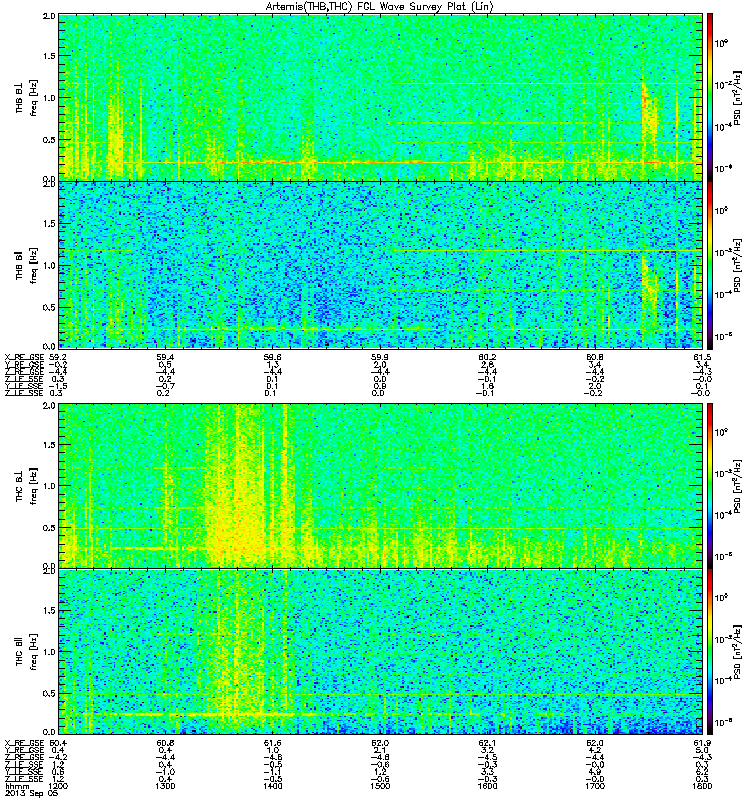This screenshot has height=800, width=750.
Task: Click the 1800 time tick label
Action: [x=702, y=786]
